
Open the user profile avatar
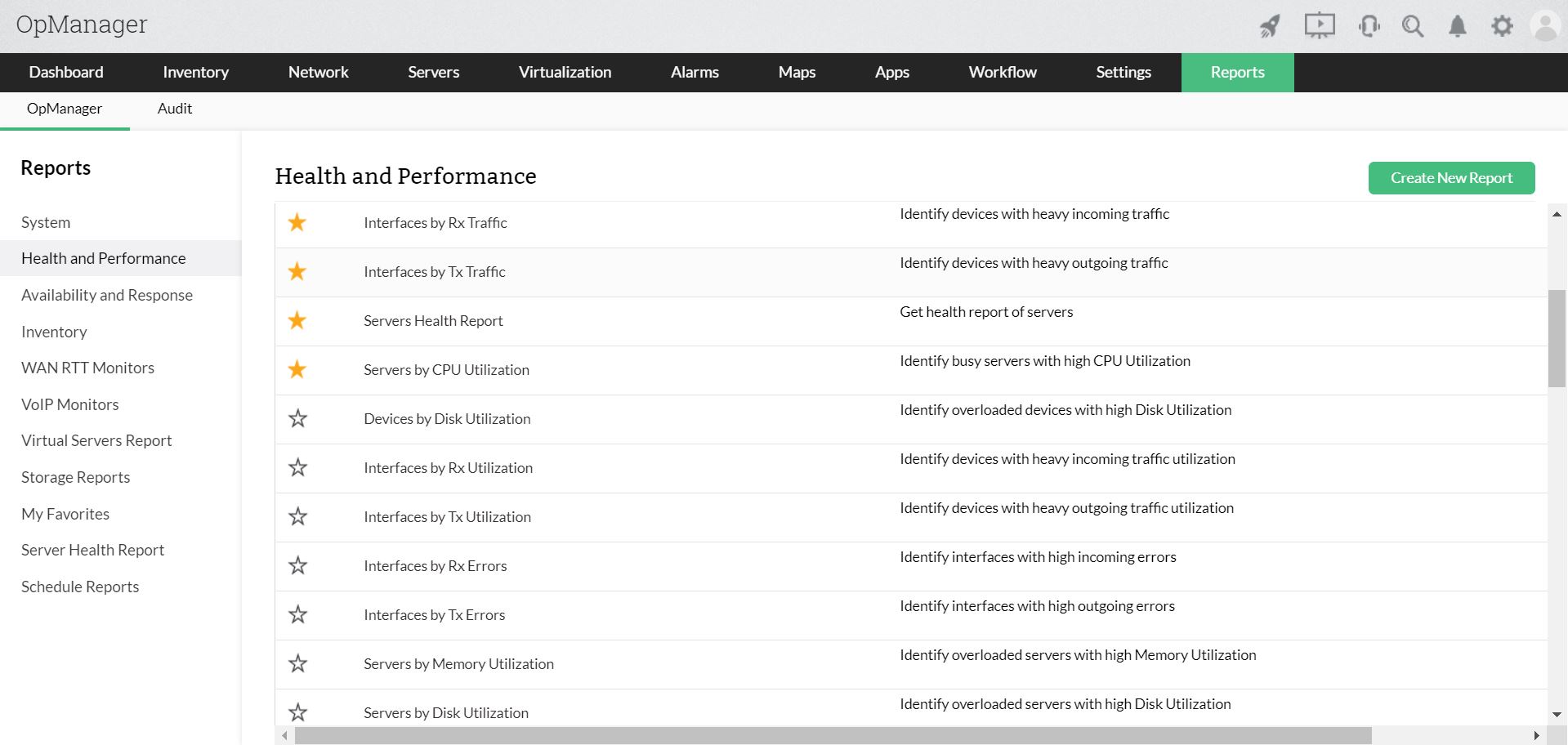(x=1545, y=26)
